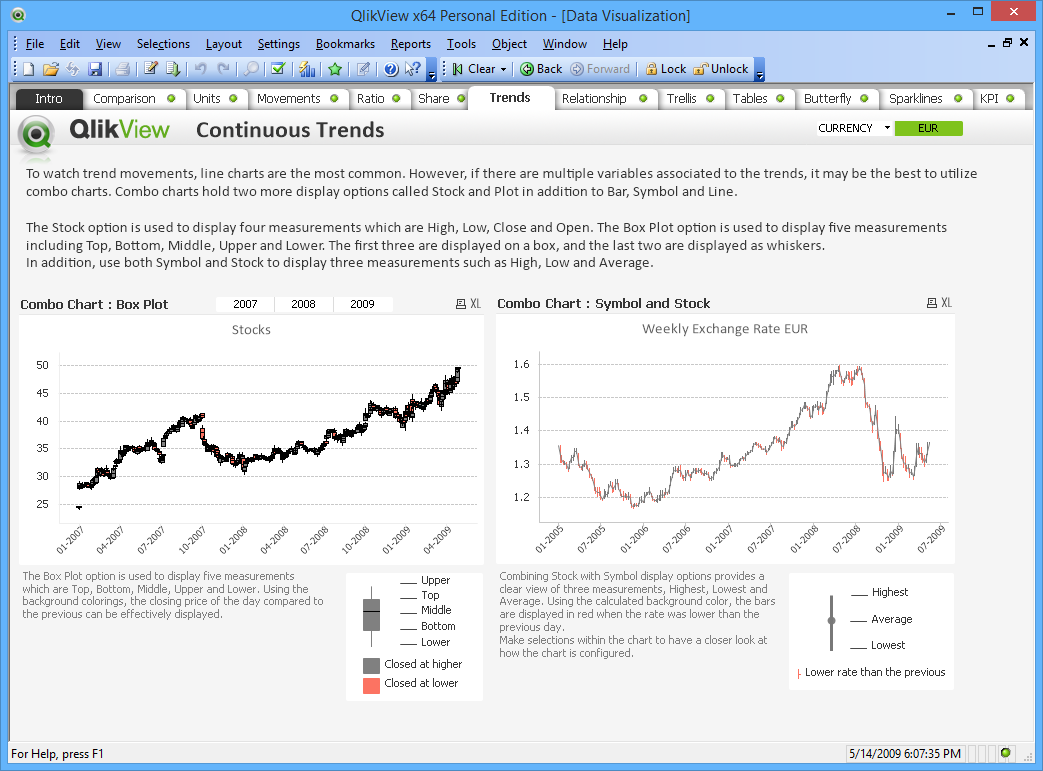
Task: Click the green EUR currency box
Action: click(x=928, y=128)
